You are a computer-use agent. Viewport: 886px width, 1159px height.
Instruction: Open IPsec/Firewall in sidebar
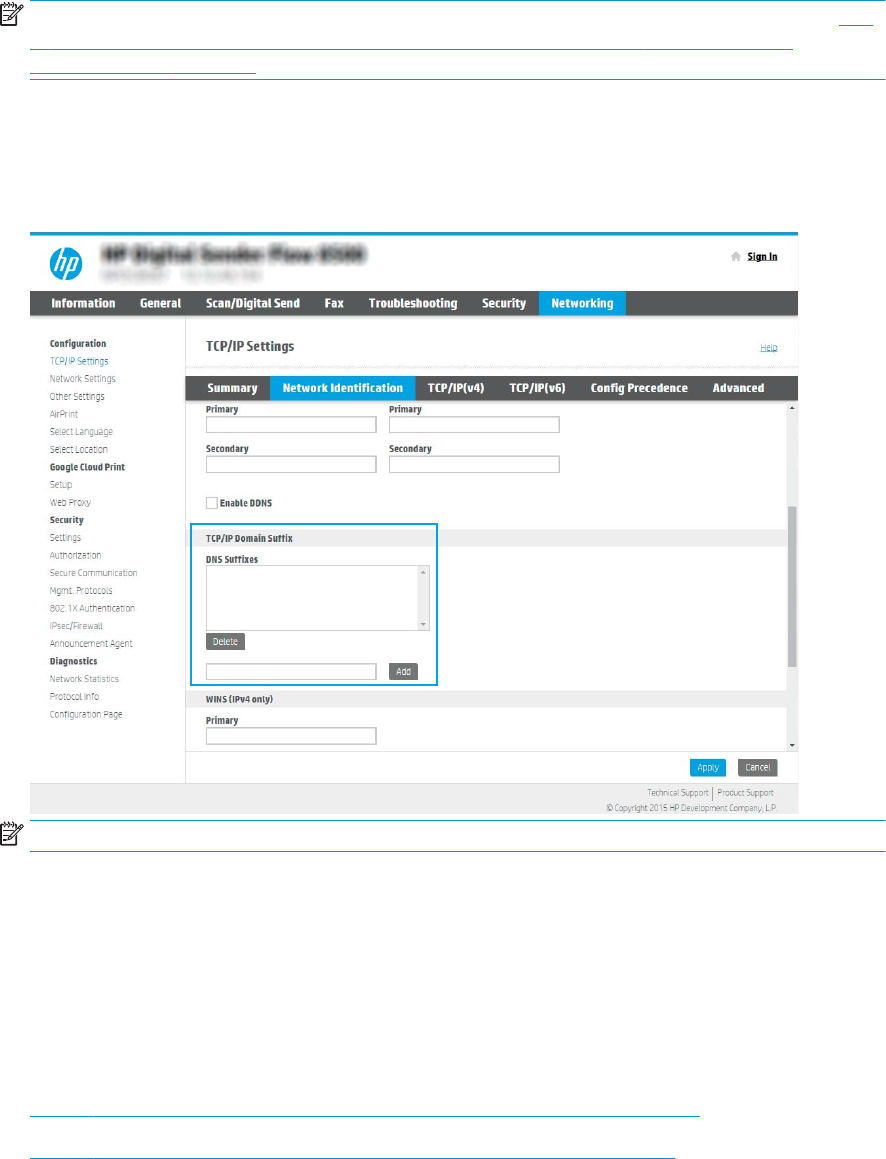(x=76, y=626)
